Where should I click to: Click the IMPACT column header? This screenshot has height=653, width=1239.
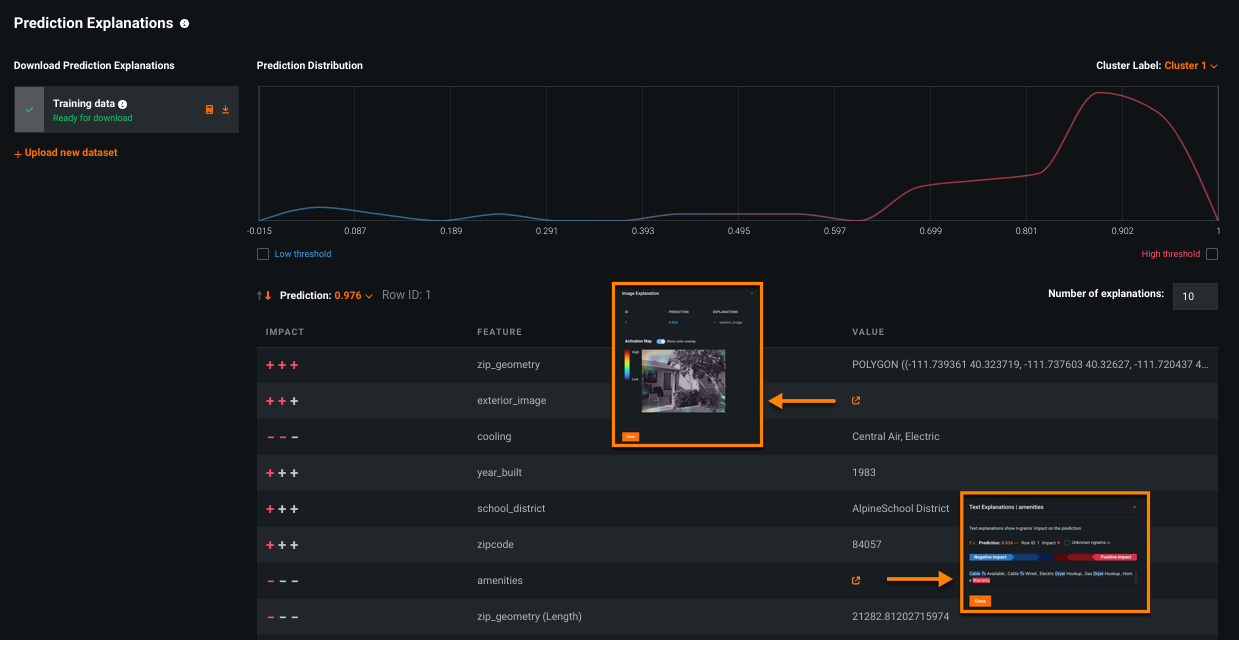tap(285, 332)
